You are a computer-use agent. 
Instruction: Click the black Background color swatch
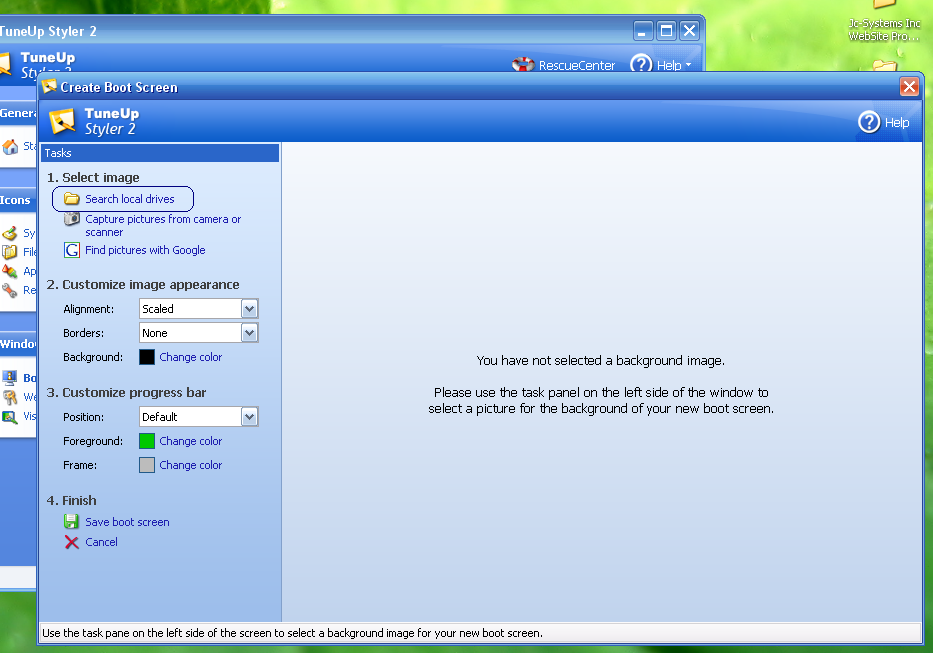coord(147,357)
